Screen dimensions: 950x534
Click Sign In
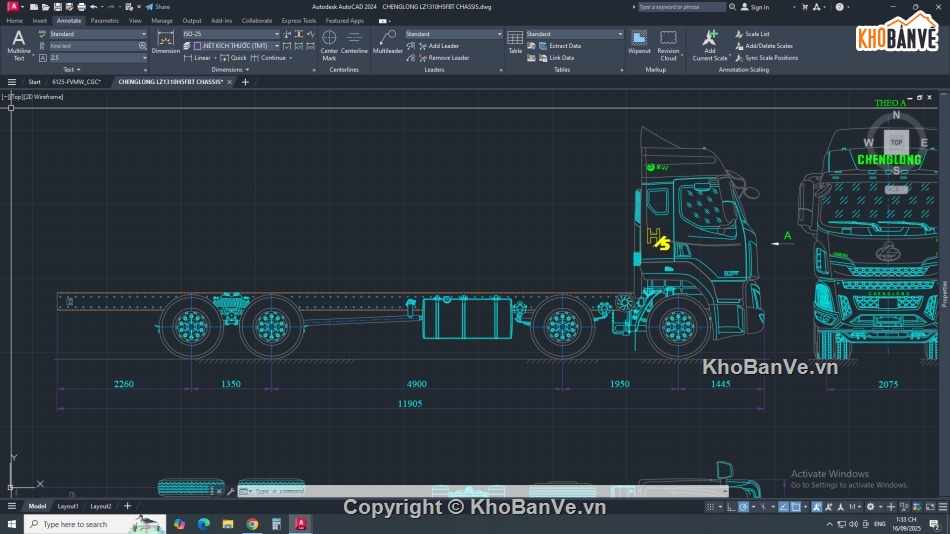pyautogui.click(x=755, y=7)
